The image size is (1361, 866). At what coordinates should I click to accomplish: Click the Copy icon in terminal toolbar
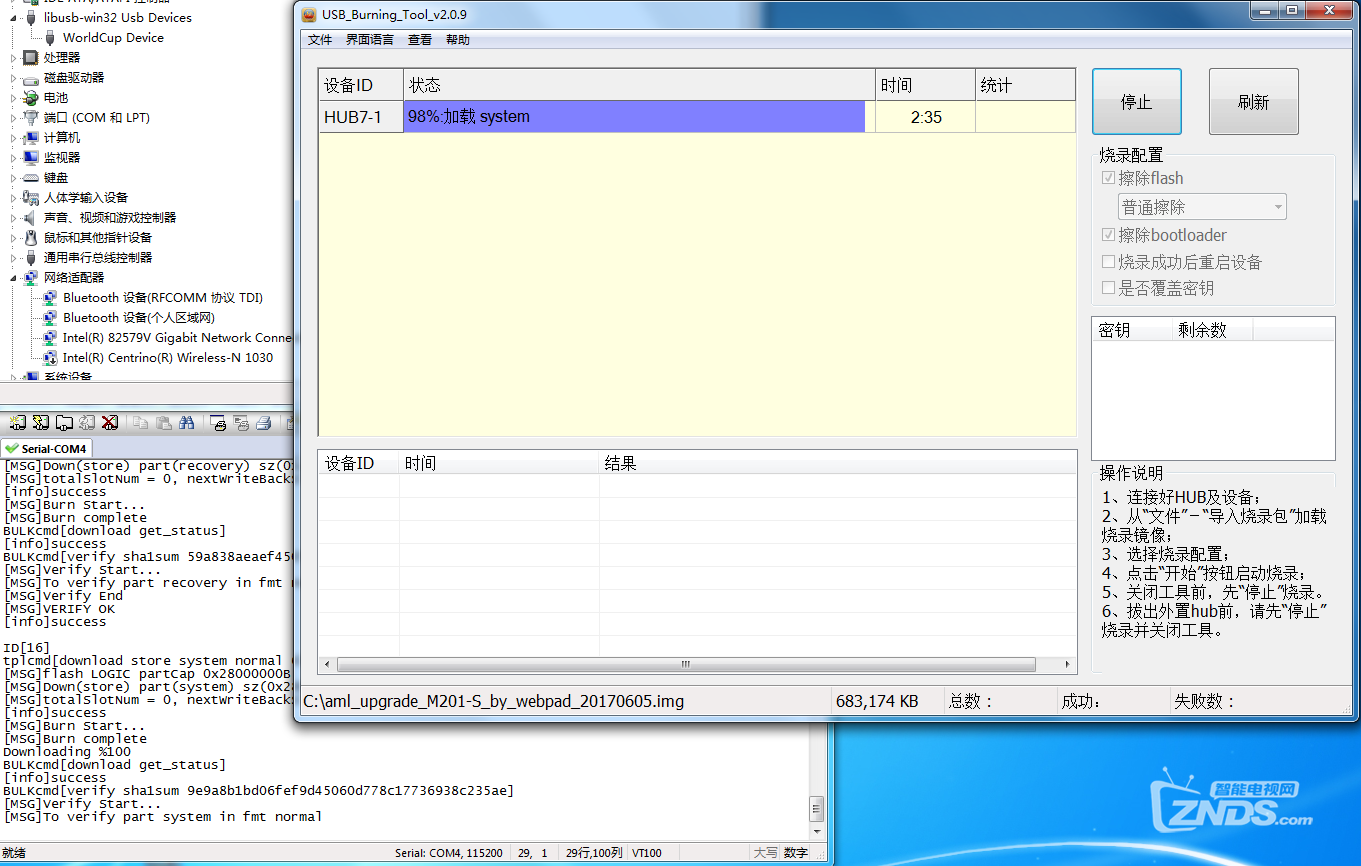(142, 423)
